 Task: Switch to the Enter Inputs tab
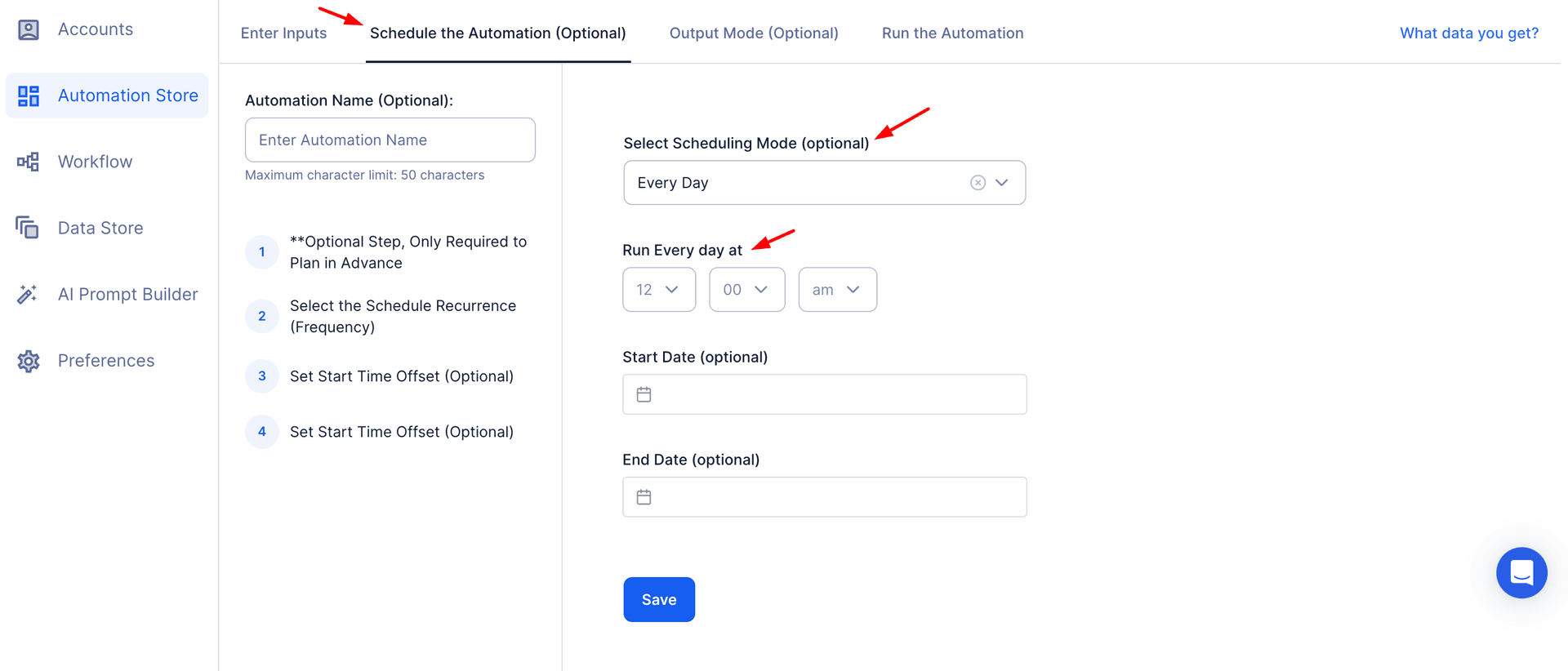283,33
